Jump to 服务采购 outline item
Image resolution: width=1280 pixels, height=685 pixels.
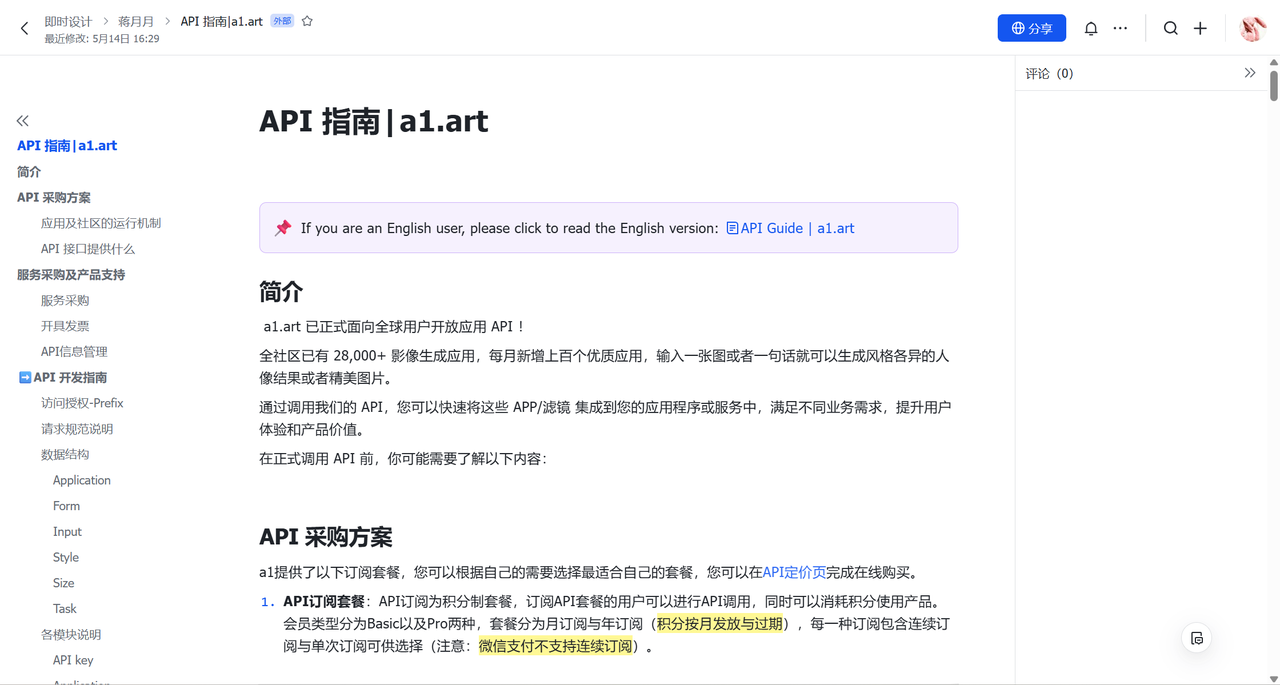coord(65,300)
